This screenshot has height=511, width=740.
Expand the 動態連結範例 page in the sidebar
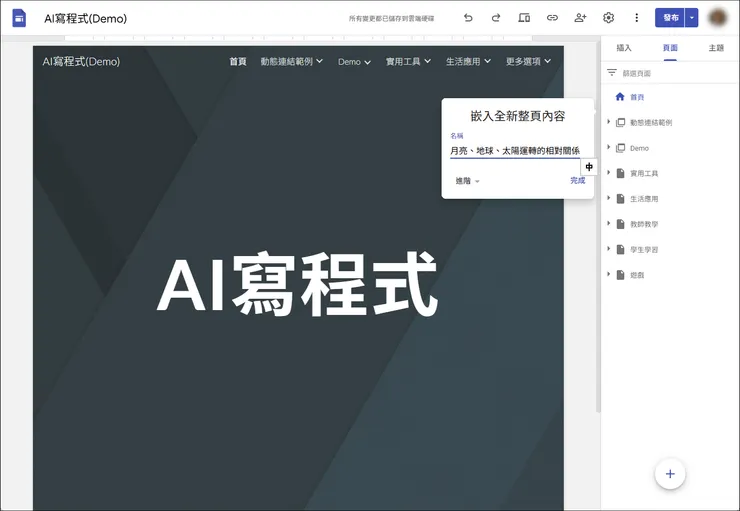[608, 122]
